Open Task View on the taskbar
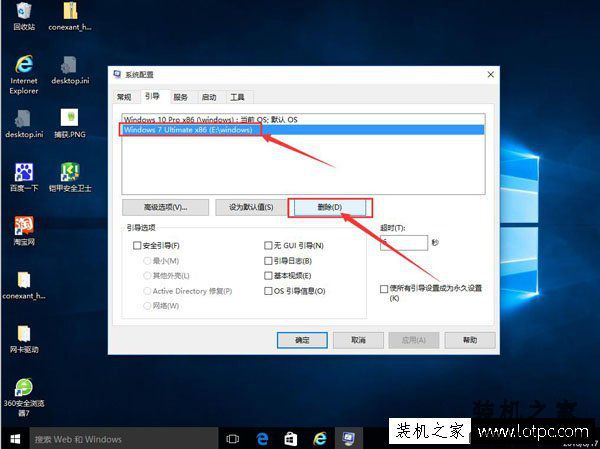 (232, 439)
